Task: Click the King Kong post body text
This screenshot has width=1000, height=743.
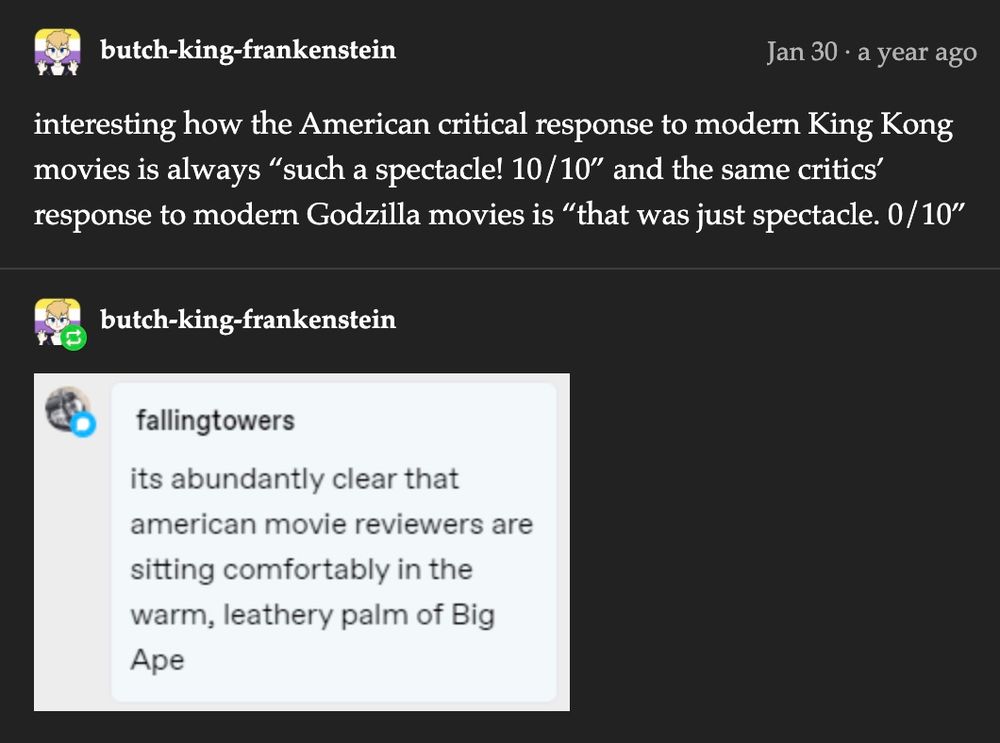Action: 500,168
